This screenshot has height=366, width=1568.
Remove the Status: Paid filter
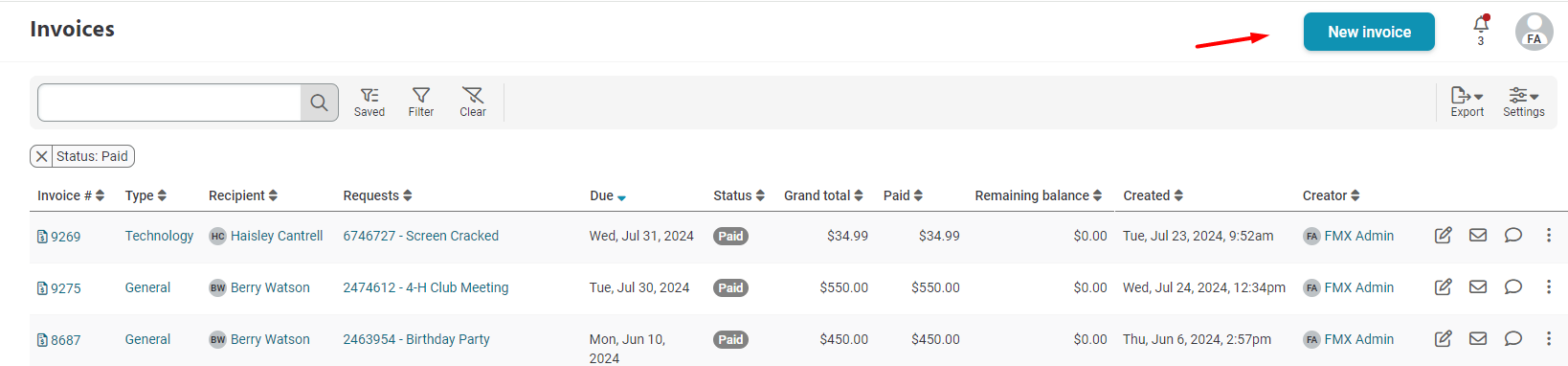pos(41,156)
